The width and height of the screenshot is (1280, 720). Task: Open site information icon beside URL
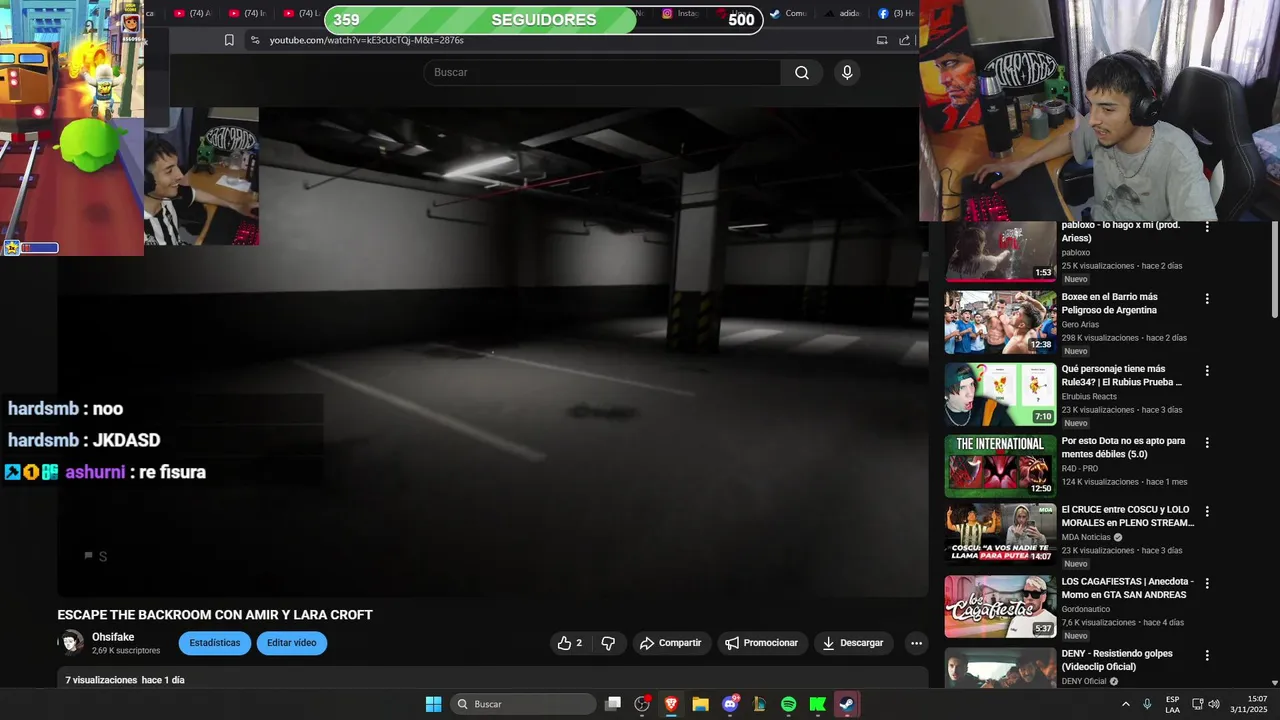(x=255, y=40)
